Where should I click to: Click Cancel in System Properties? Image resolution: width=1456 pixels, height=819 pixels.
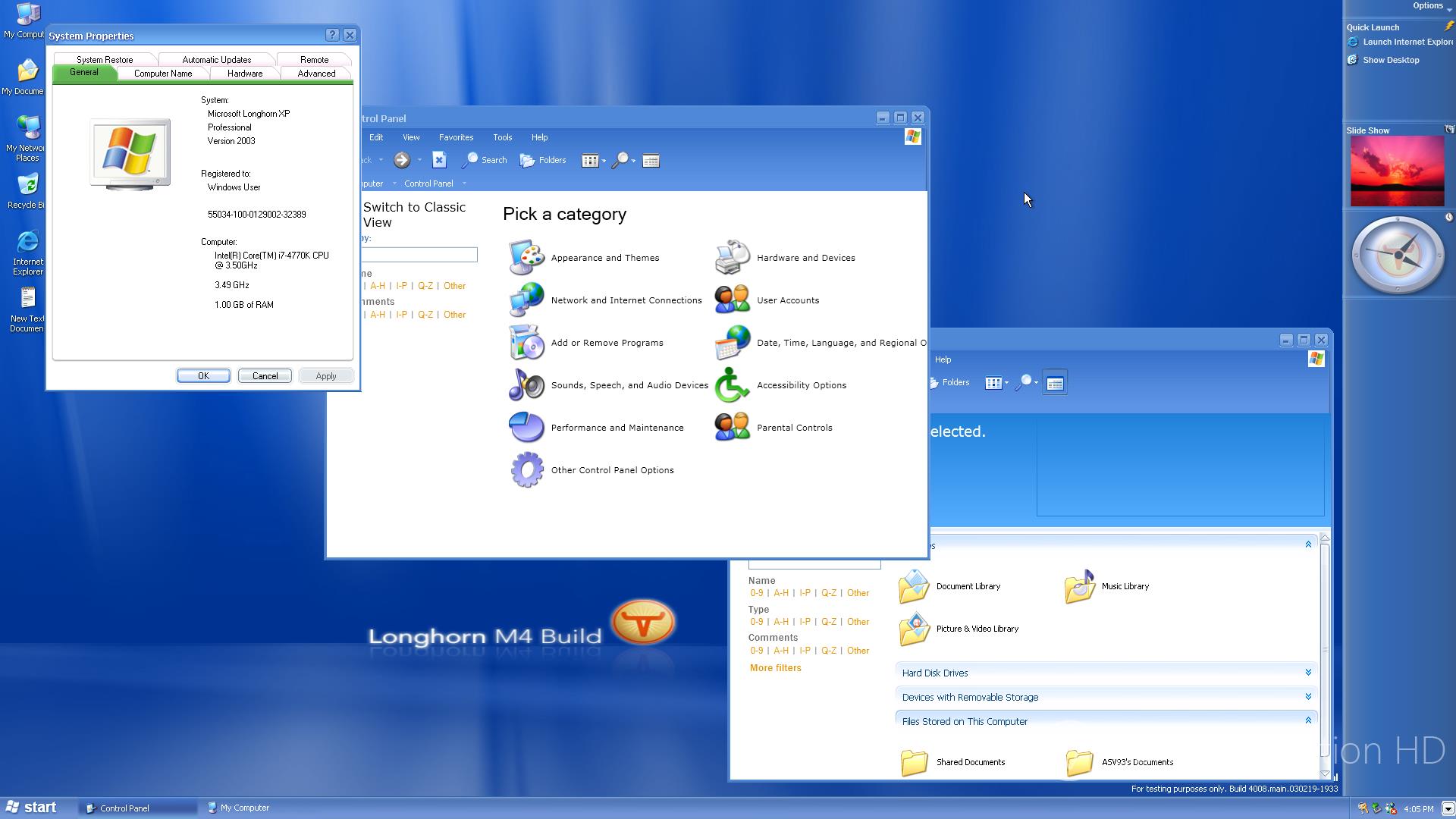coord(265,376)
